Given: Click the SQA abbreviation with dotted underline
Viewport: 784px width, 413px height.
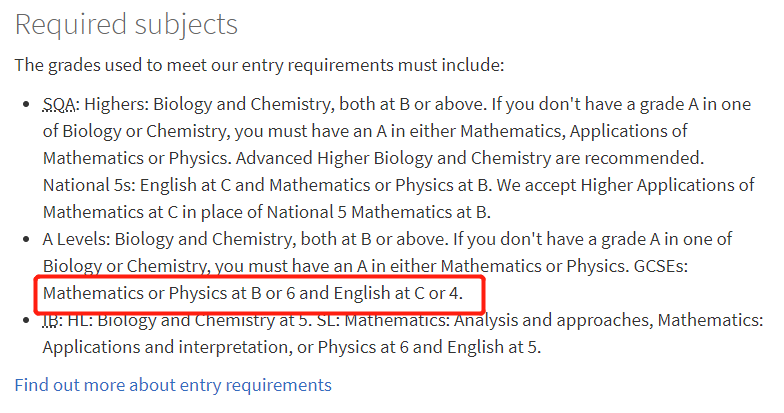Looking at the screenshot, I should tap(59, 104).
